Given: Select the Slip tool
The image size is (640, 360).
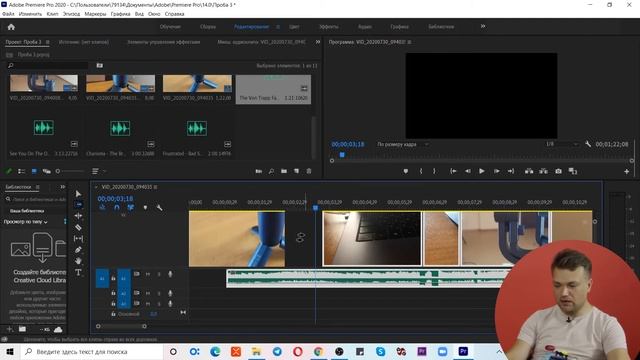Looking at the screenshot, I should (78, 238).
